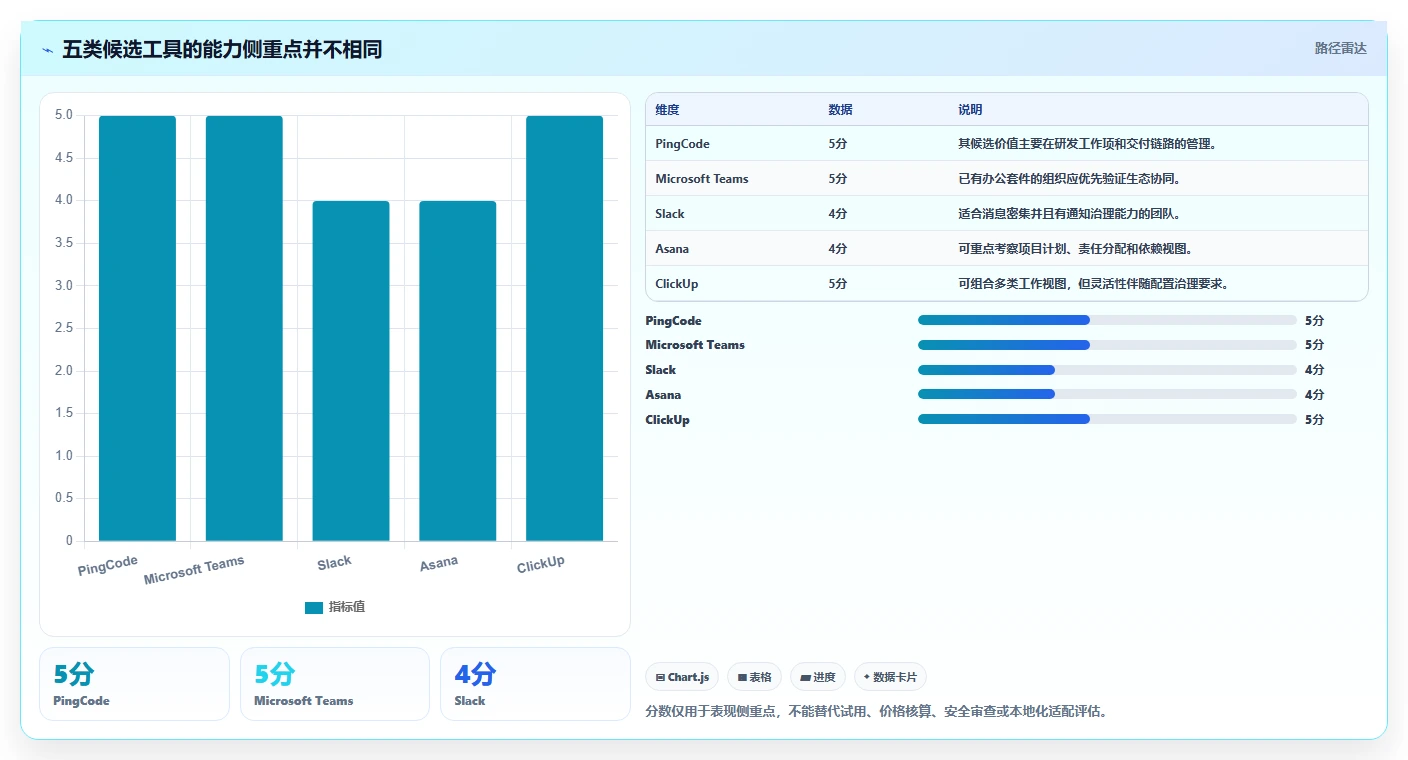Select the ClickUp table row name
The height and width of the screenshot is (760, 1408).
[x=677, y=284]
